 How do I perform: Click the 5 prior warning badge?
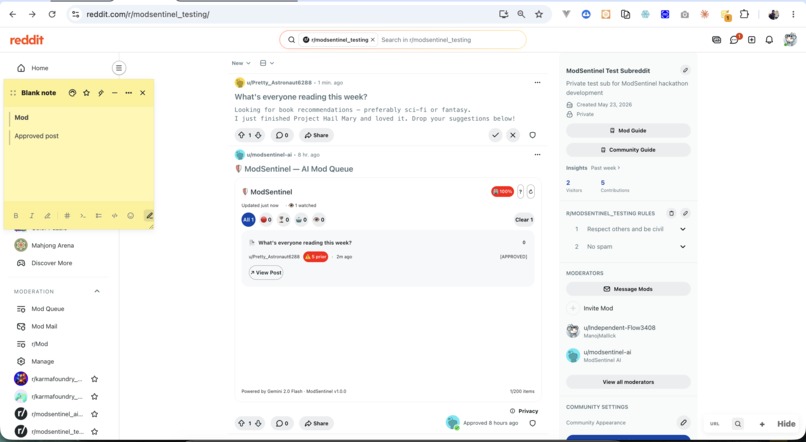(316, 256)
